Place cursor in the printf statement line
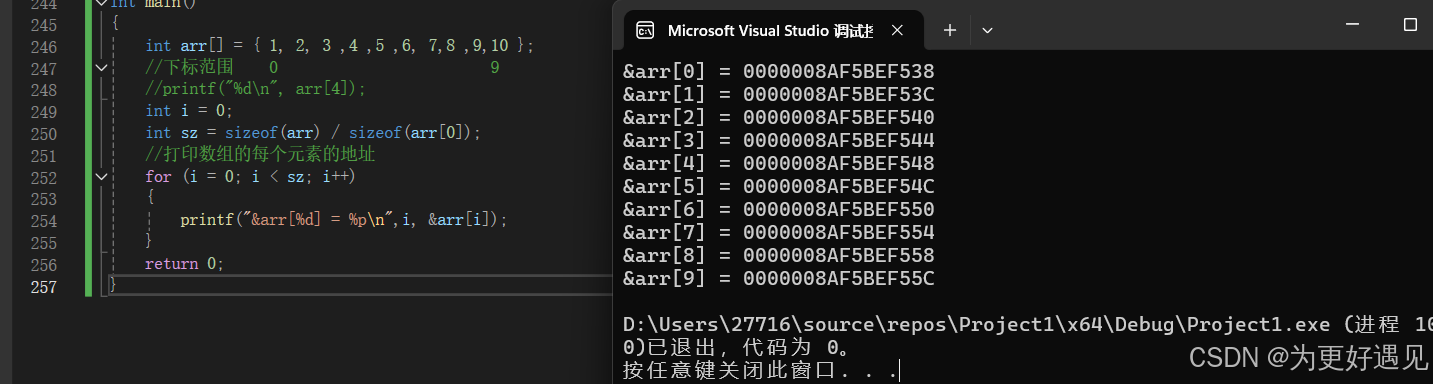Screen dimensions: 1433x384 pos(344,220)
